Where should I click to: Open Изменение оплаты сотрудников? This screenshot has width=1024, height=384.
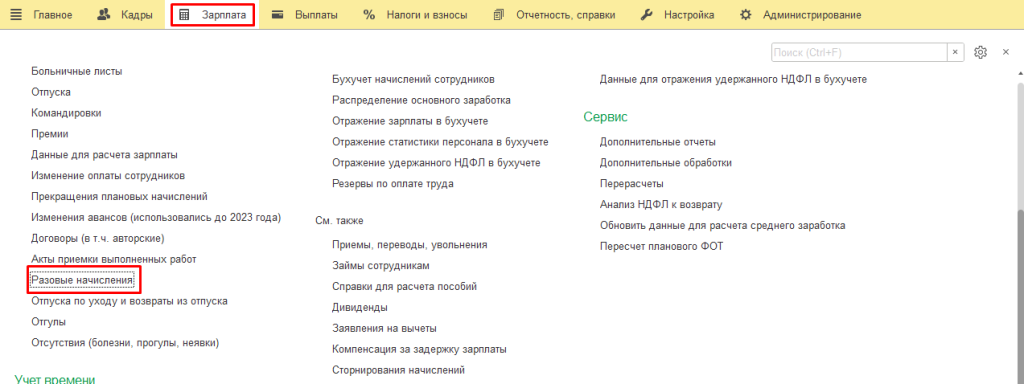pos(108,176)
